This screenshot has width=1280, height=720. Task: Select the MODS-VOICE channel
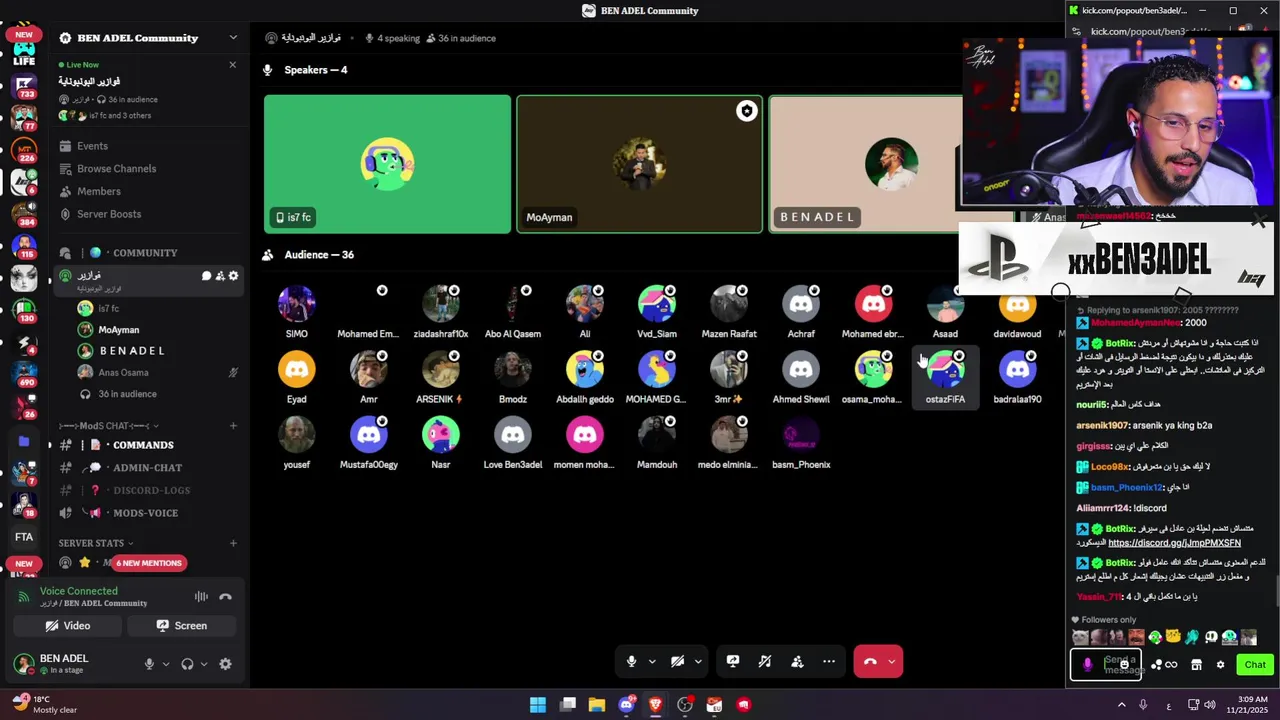coord(148,513)
